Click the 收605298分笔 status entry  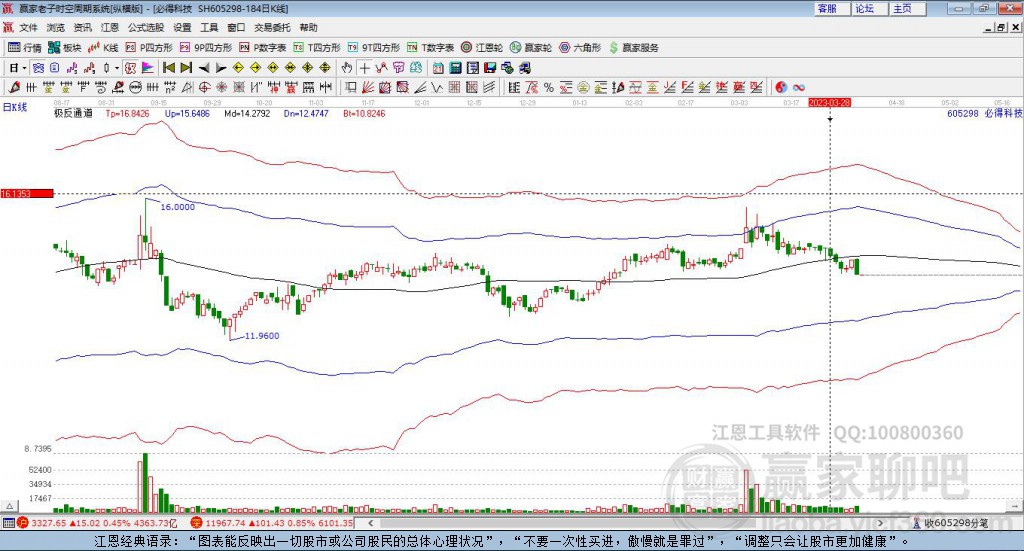point(951,523)
